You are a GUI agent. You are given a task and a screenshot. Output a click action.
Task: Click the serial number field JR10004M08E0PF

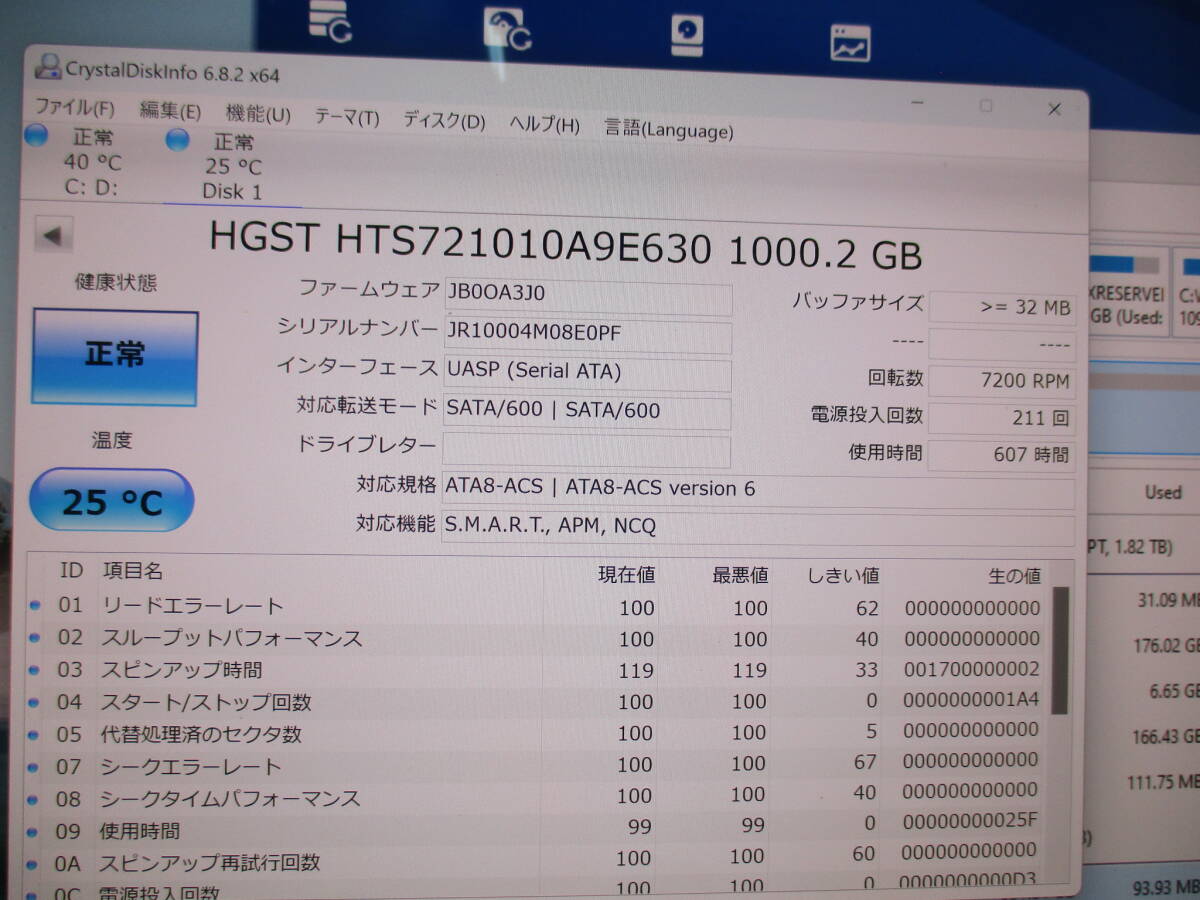point(587,336)
